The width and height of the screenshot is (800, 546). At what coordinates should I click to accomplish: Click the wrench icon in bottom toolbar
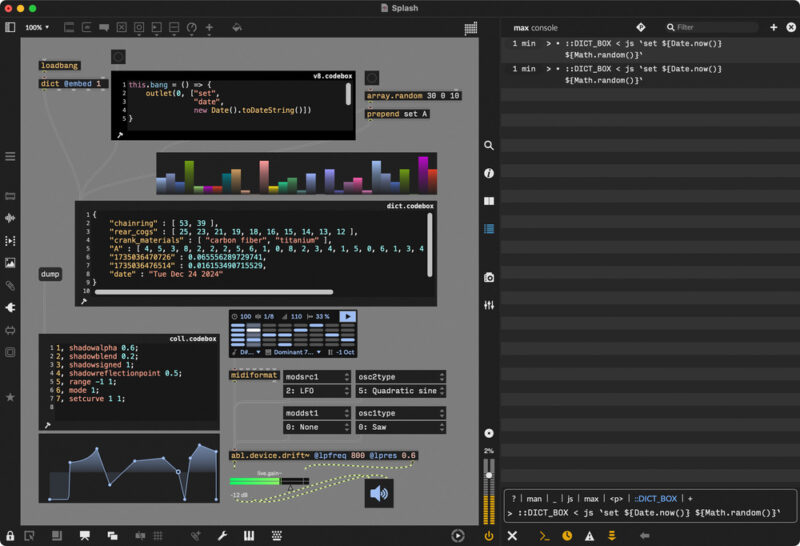pos(222,536)
